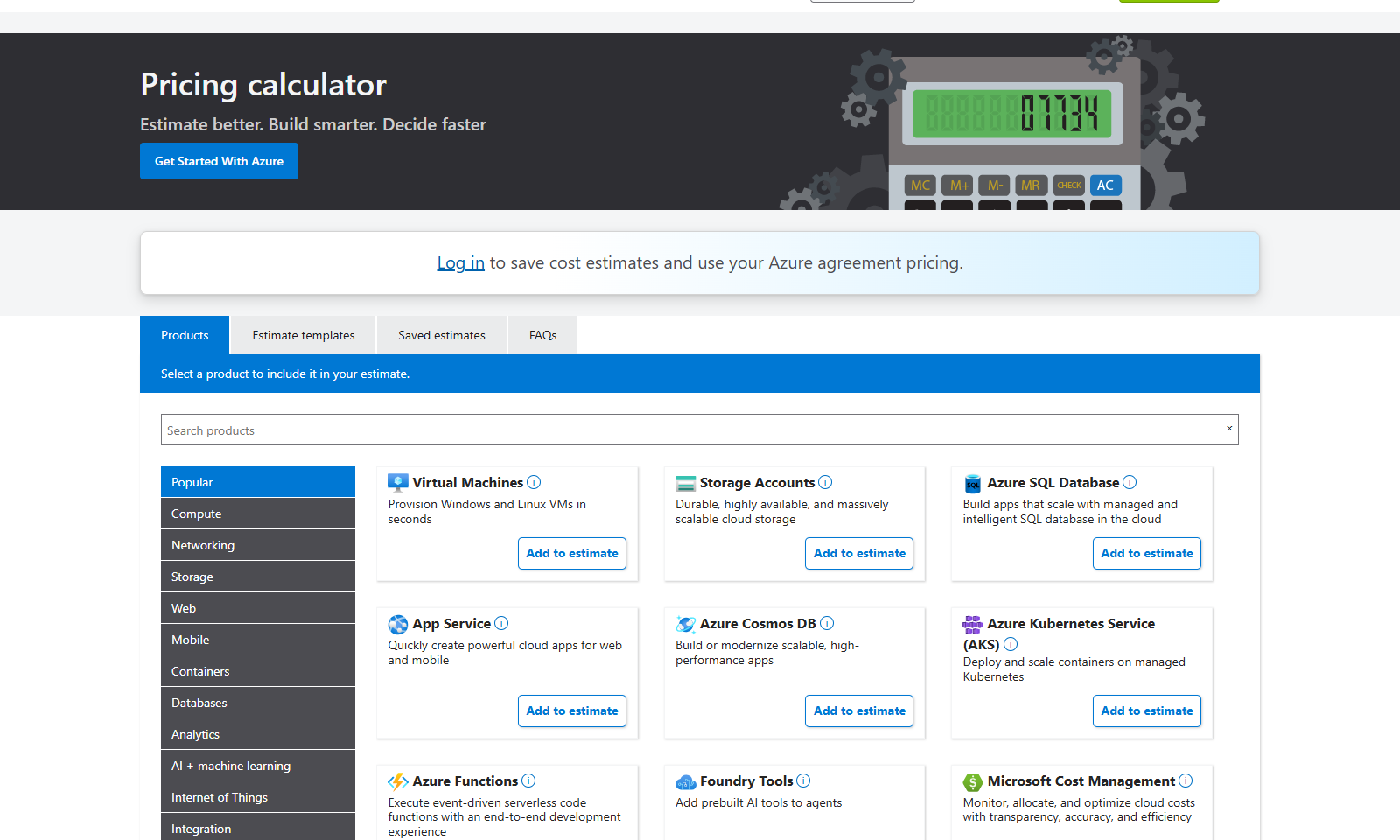The image size is (1400, 840).
Task: Click the Azure Kubernetes Service icon
Action: (973, 624)
